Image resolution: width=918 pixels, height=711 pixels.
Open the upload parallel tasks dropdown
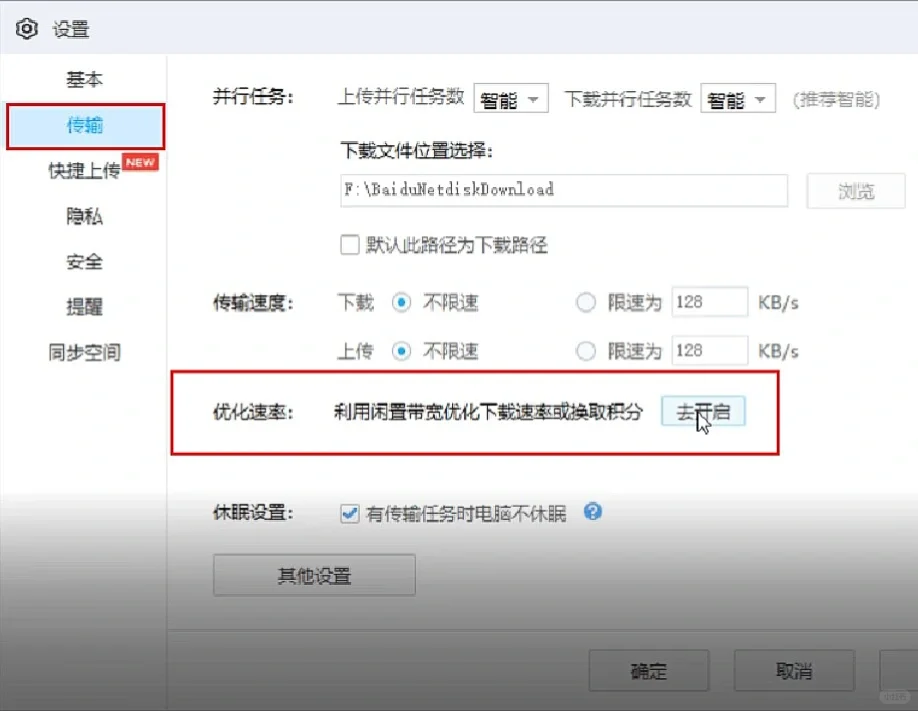coord(511,98)
